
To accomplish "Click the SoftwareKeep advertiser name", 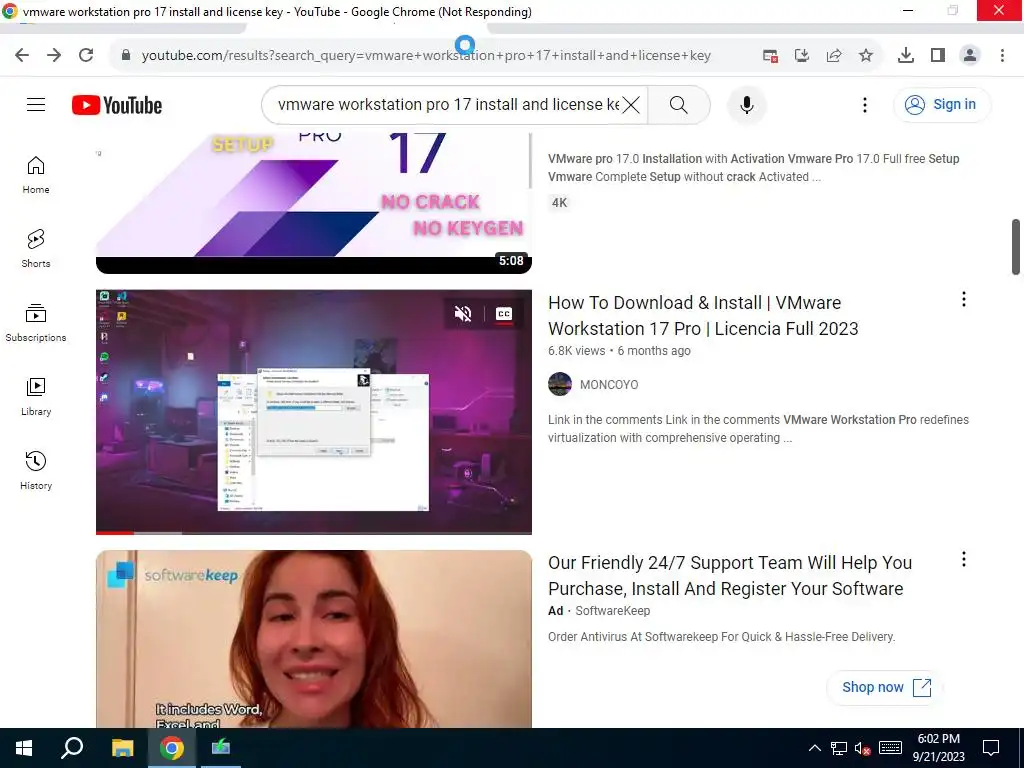I will [612, 611].
